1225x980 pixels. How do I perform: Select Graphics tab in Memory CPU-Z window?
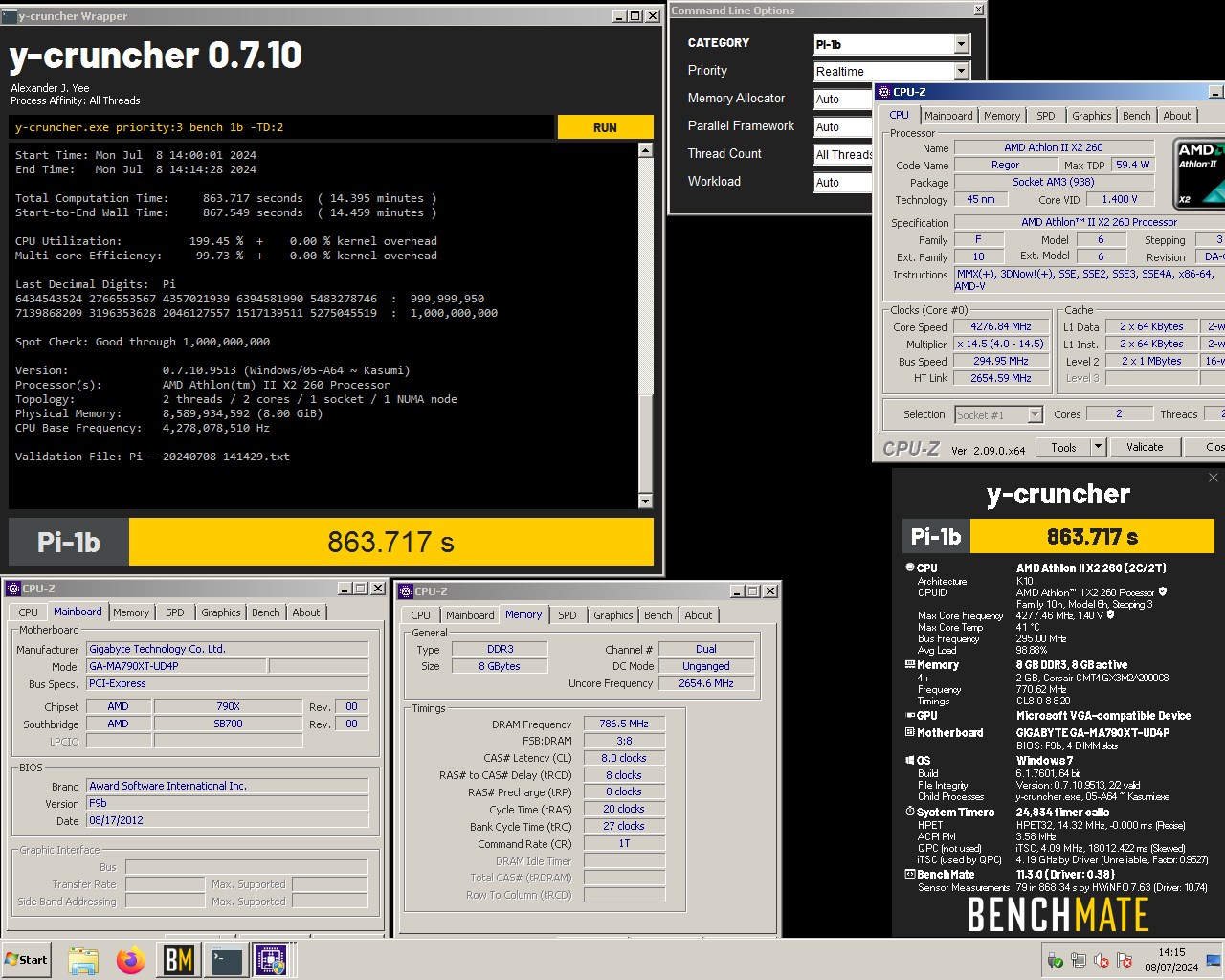(613, 615)
